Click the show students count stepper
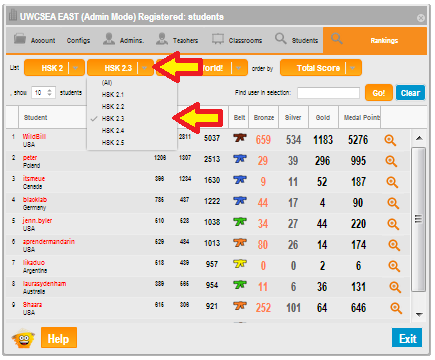The width and height of the screenshot is (435, 360). 50,92
